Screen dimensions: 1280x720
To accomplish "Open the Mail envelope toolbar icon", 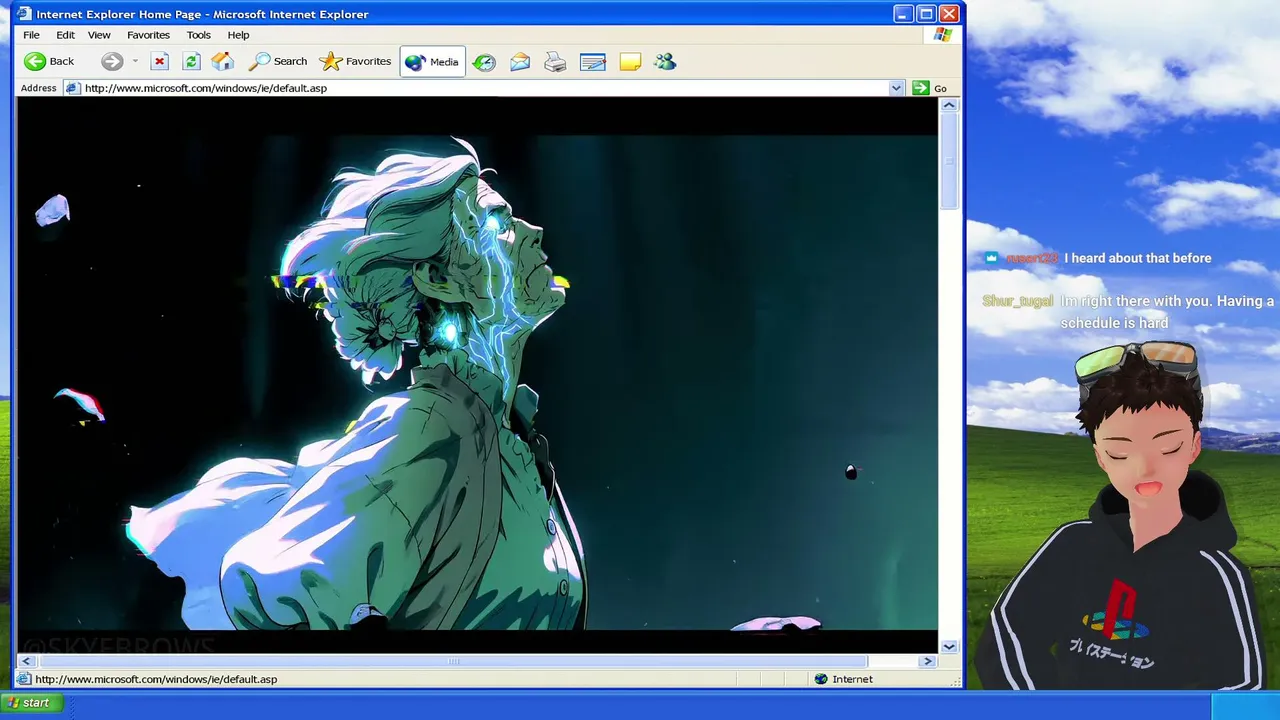I will 520,62.
